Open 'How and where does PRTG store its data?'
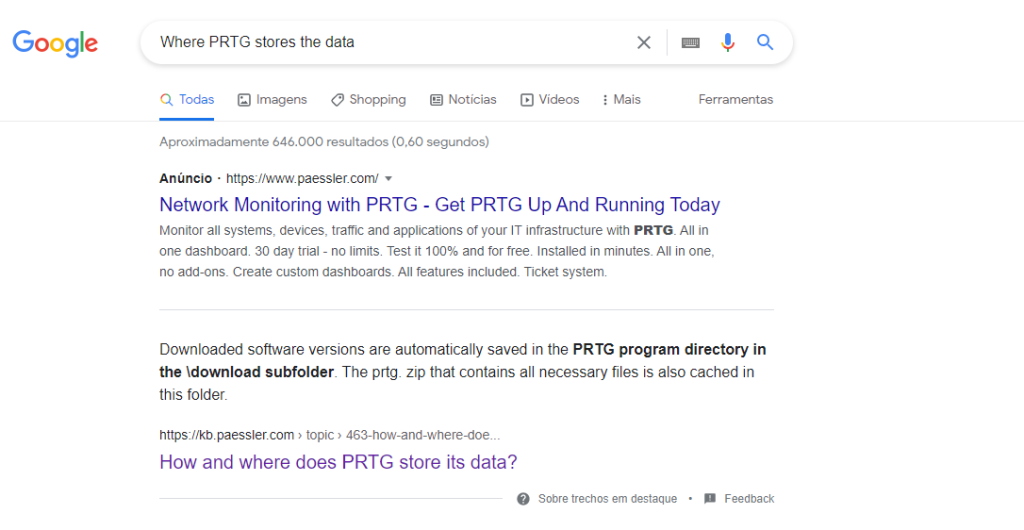The height and width of the screenshot is (530, 1024). [338, 462]
